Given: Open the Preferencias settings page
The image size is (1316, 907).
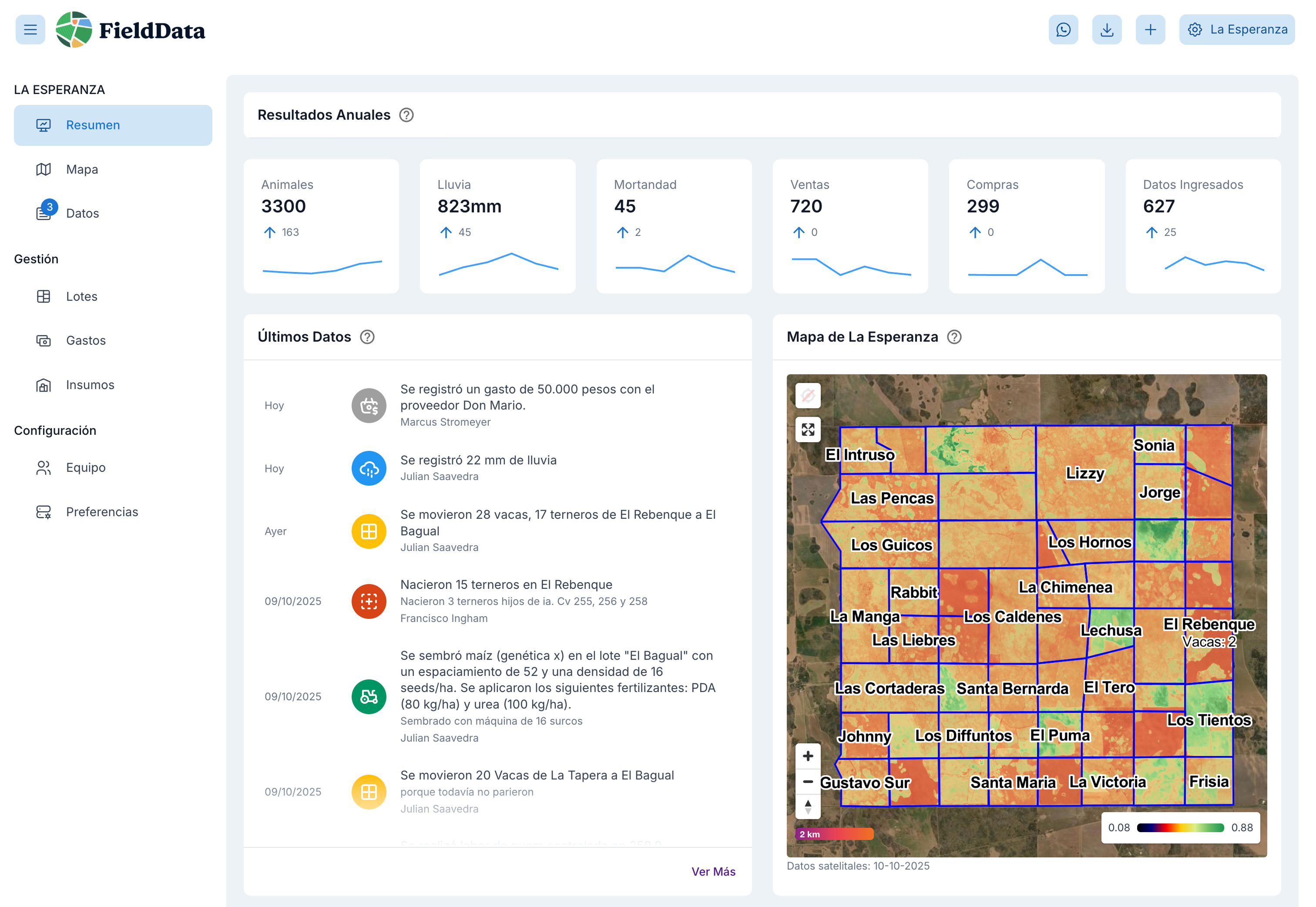Looking at the screenshot, I should 102,511.
